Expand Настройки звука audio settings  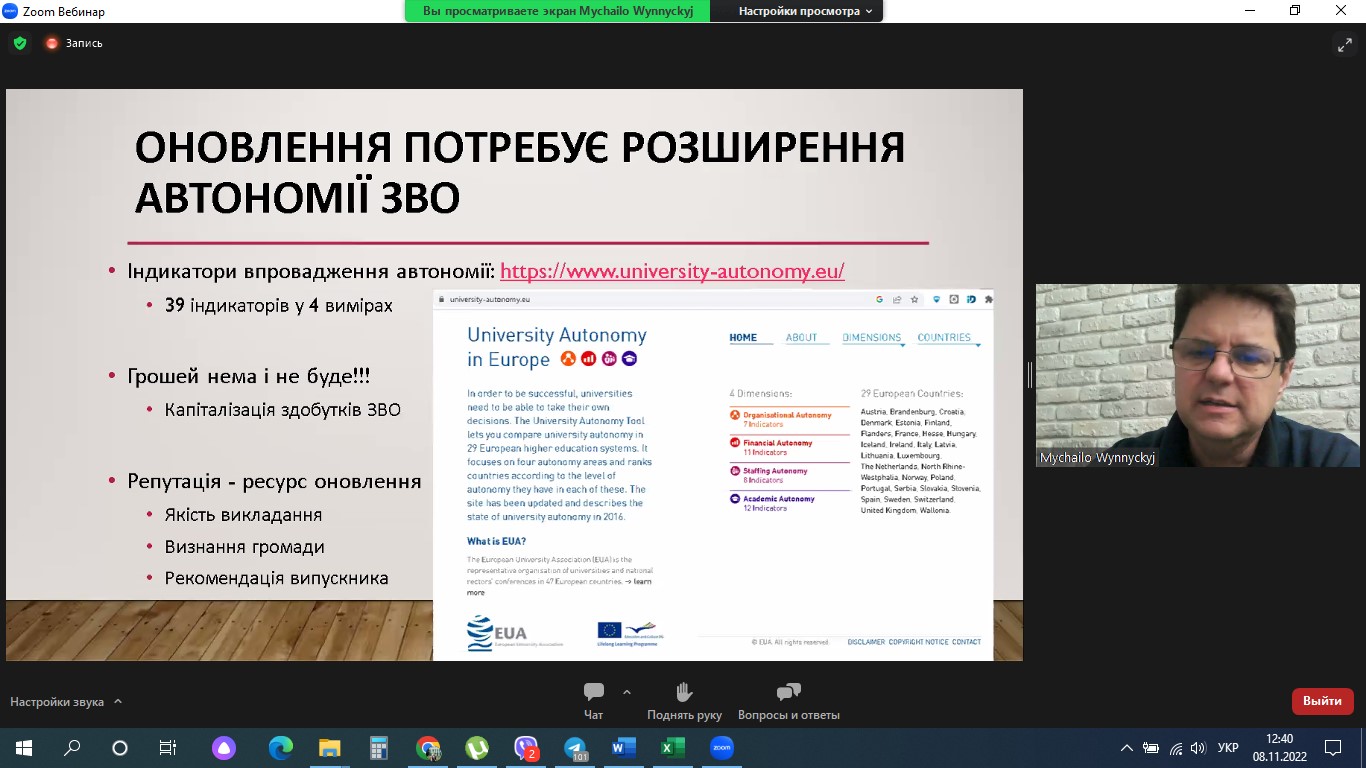tap(65, 702)
